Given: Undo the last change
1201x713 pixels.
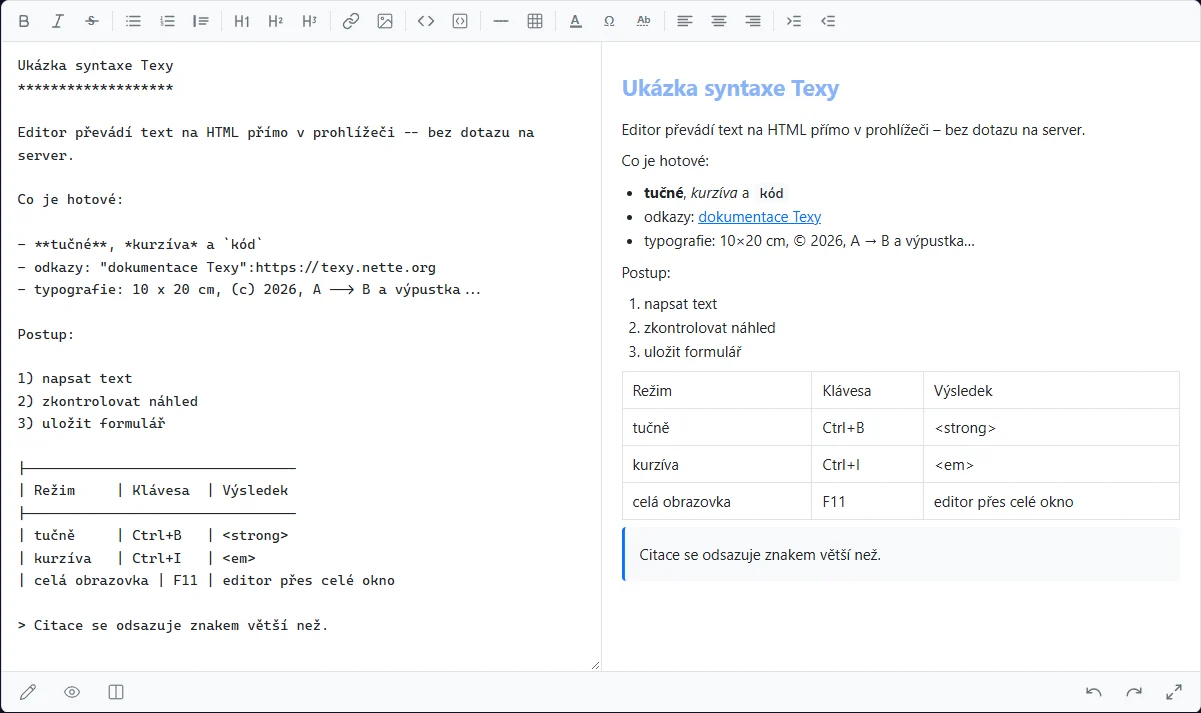Looking at the screenshot, I should 1094,692.
